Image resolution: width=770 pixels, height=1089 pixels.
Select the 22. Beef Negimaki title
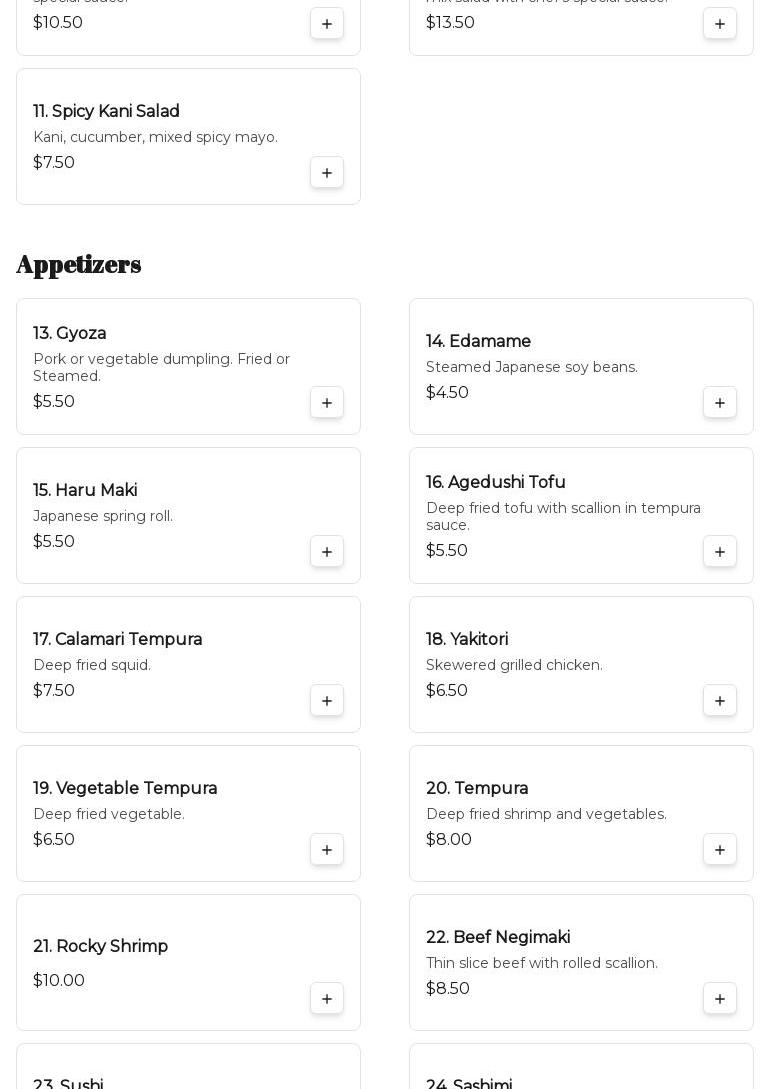pyautogui.click(x=498, y=938)
